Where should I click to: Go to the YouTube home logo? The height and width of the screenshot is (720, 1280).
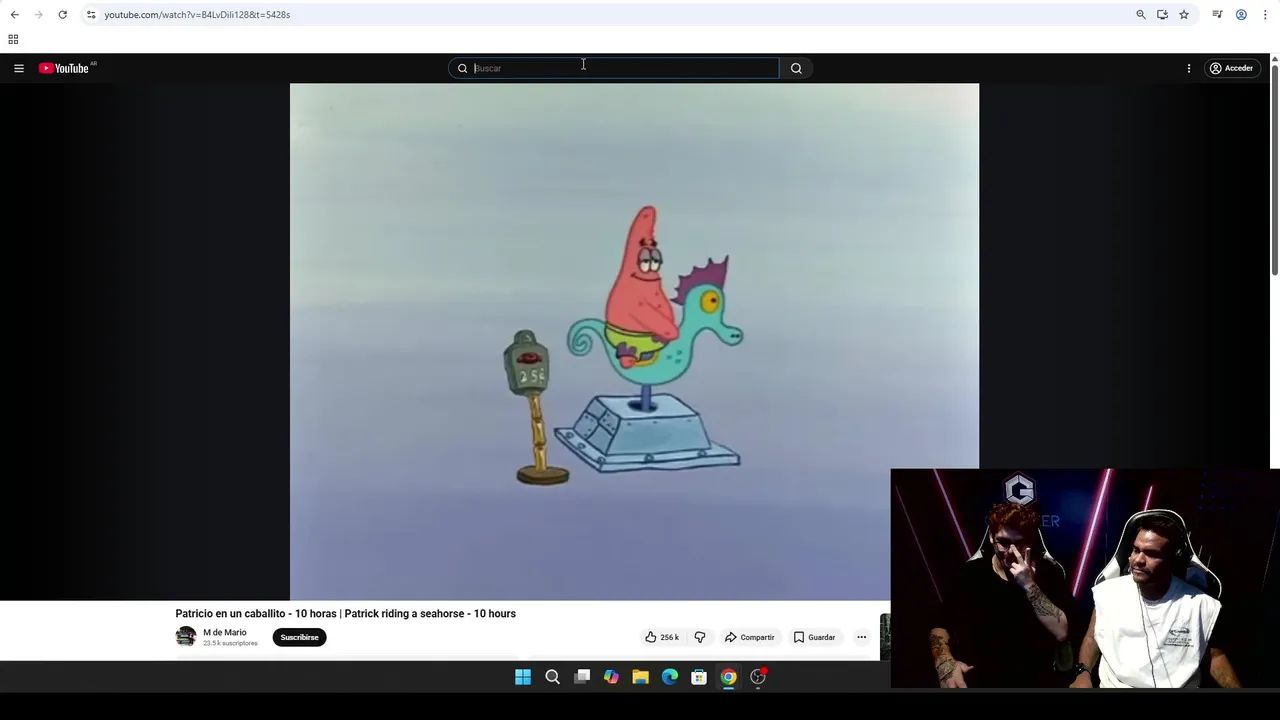click(65, 68)
